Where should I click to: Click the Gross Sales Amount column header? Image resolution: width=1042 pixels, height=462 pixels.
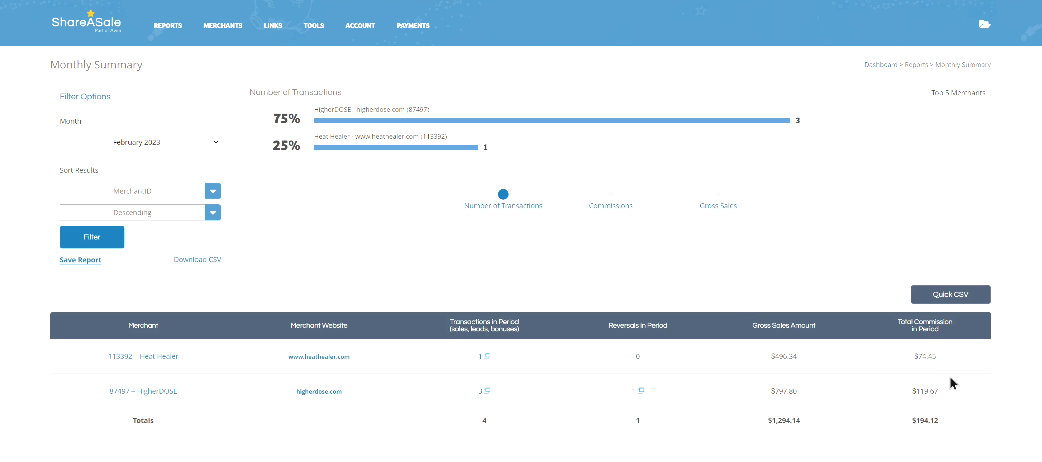tap(784, 326)
